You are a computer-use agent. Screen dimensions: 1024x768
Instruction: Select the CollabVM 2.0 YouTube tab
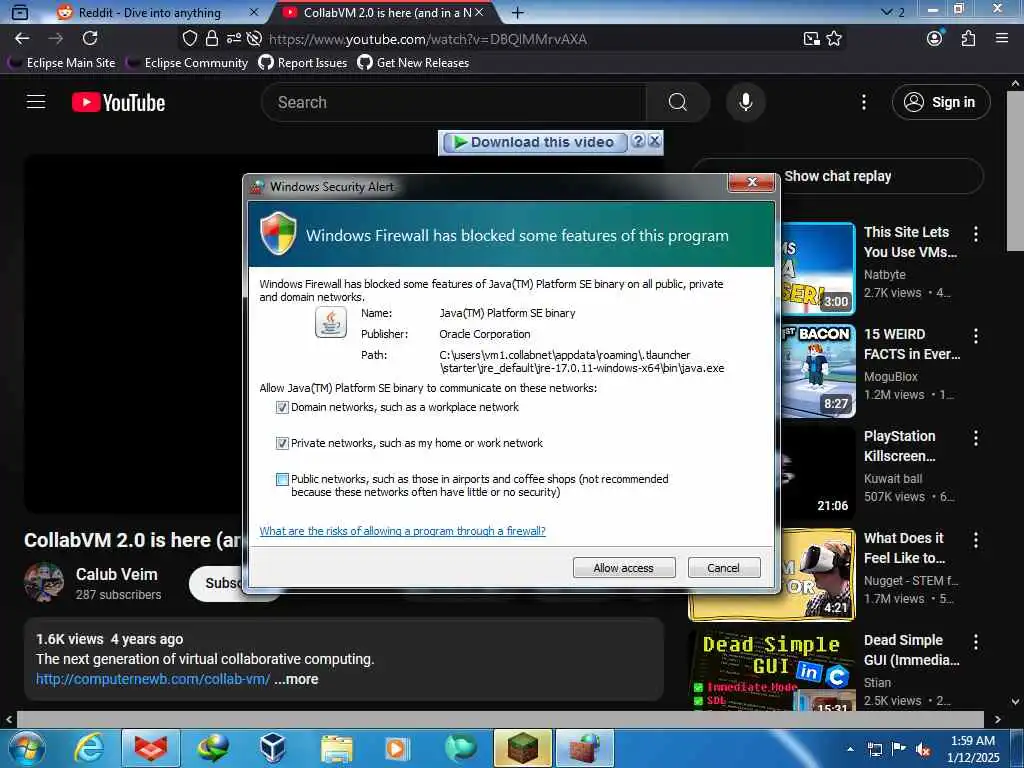point(384,12)
